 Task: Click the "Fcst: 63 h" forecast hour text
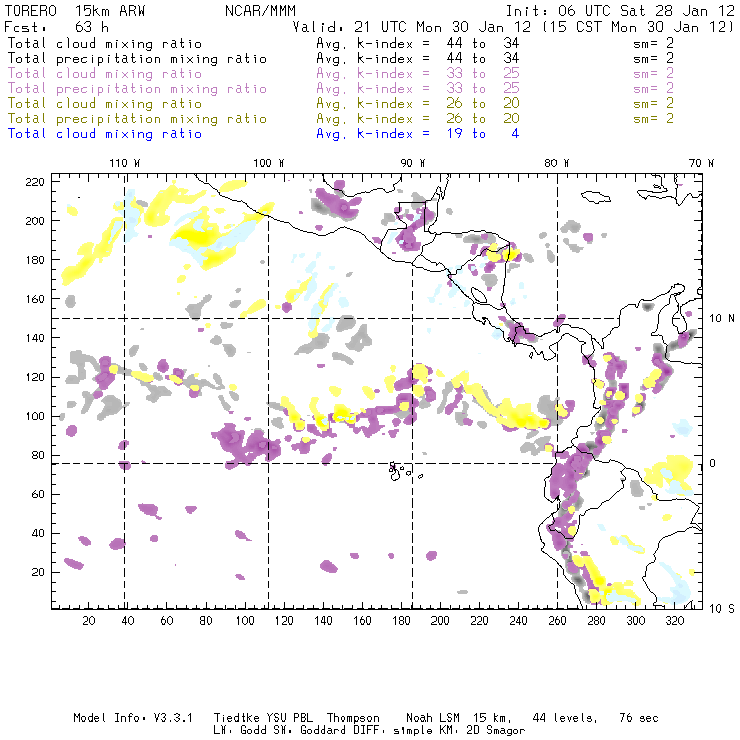57,26
